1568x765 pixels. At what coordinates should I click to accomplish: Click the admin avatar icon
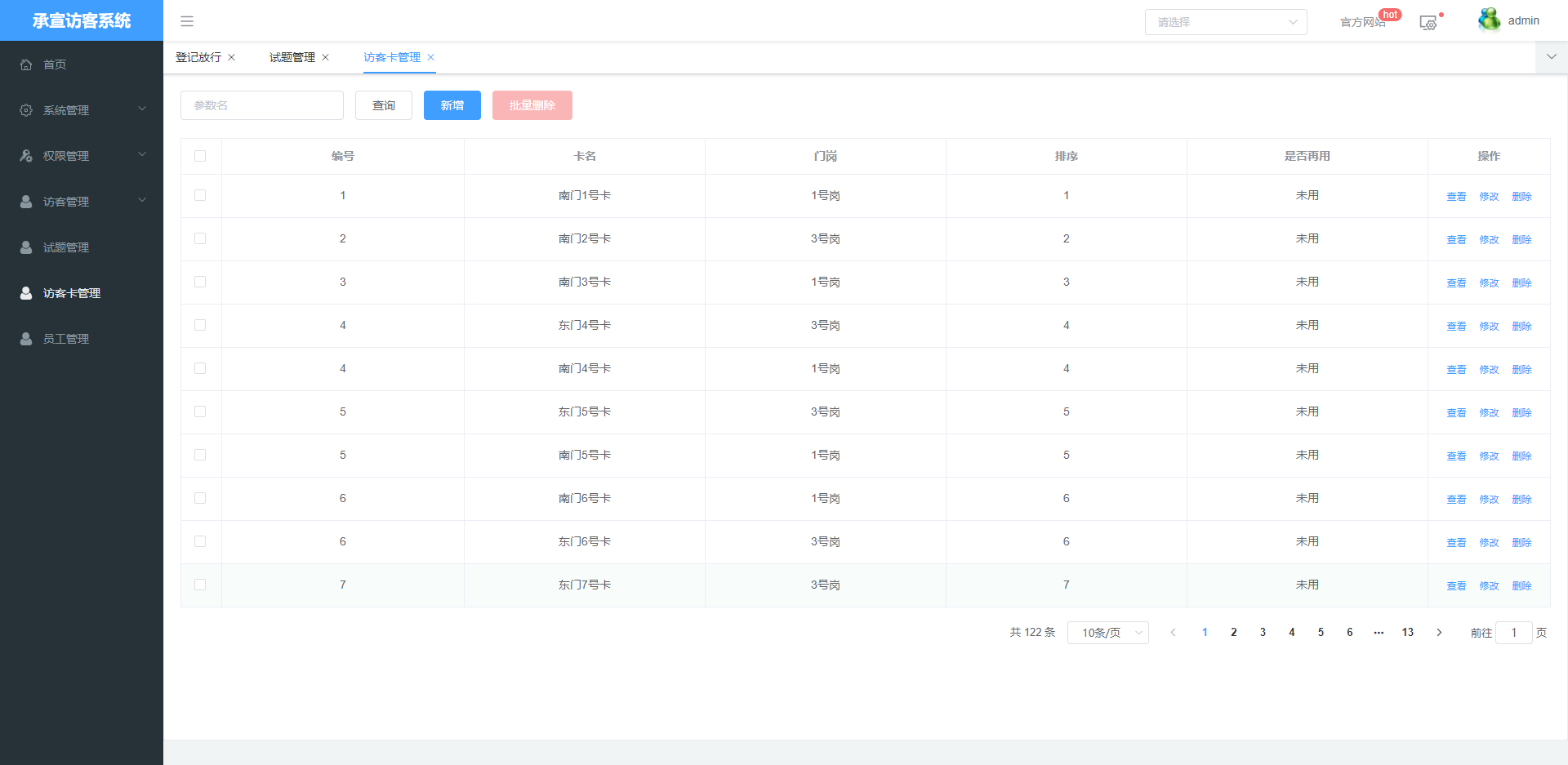coord(1489,20)
